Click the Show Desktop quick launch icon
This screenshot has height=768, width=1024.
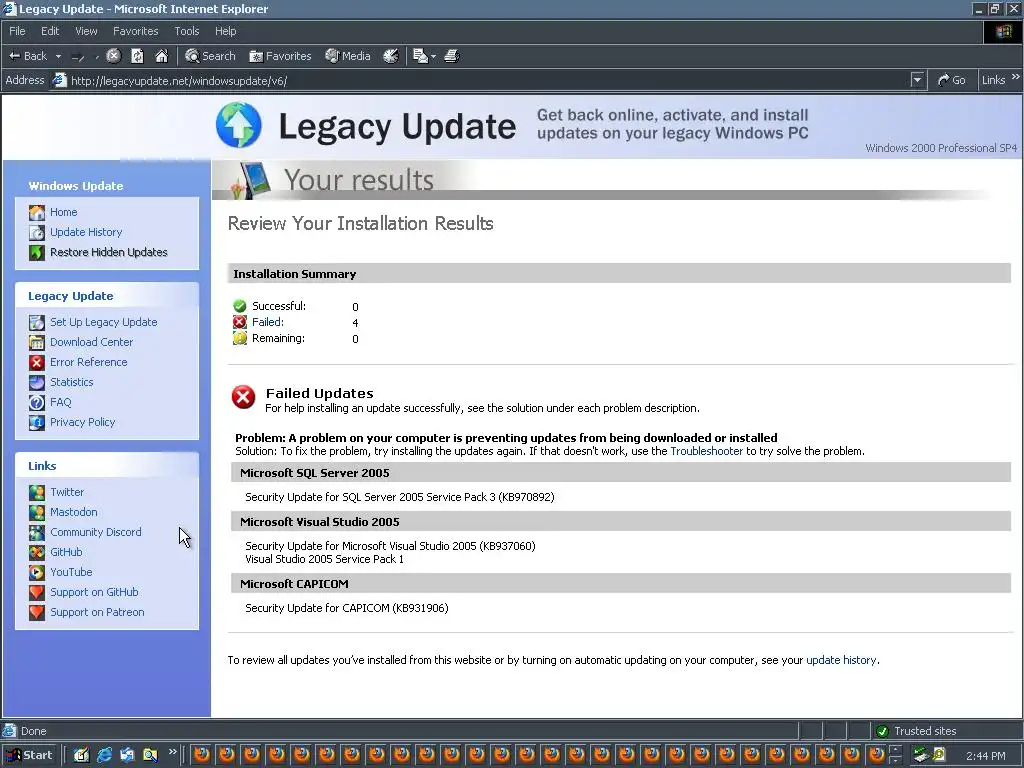[x=81, y=755]
